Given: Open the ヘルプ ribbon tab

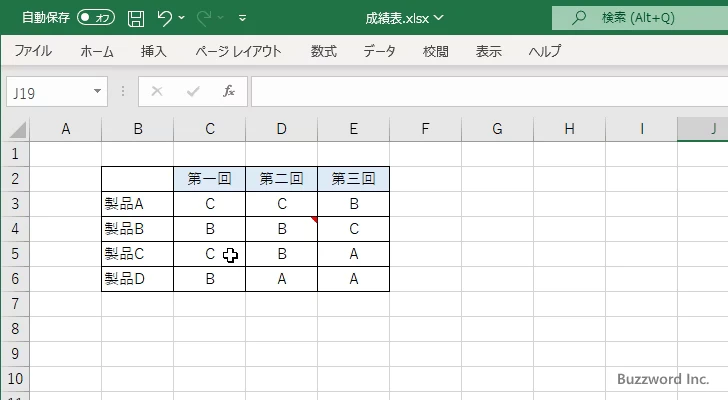Looking at the screenshot, I should point(545,51).
